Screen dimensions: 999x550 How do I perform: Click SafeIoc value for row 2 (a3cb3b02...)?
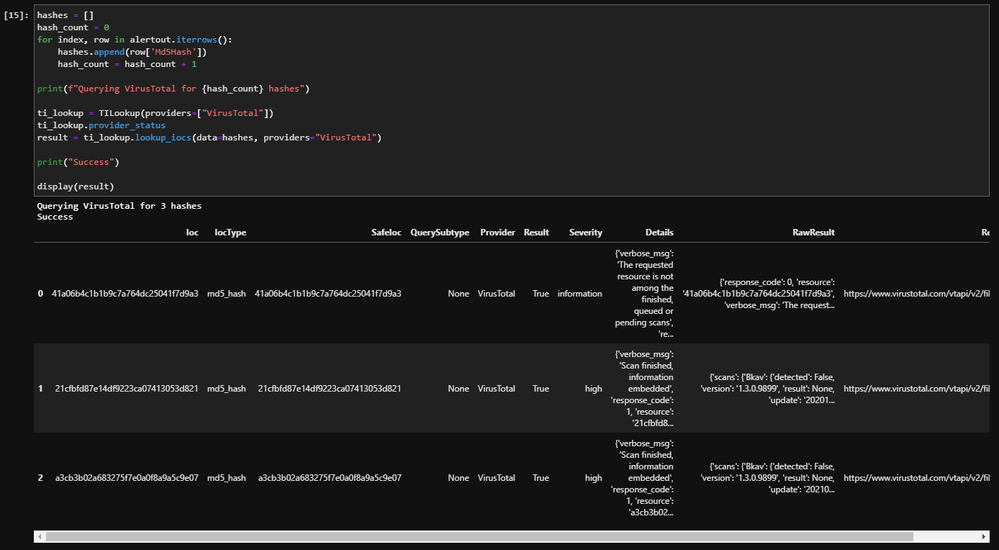click(x=329, y=478)
